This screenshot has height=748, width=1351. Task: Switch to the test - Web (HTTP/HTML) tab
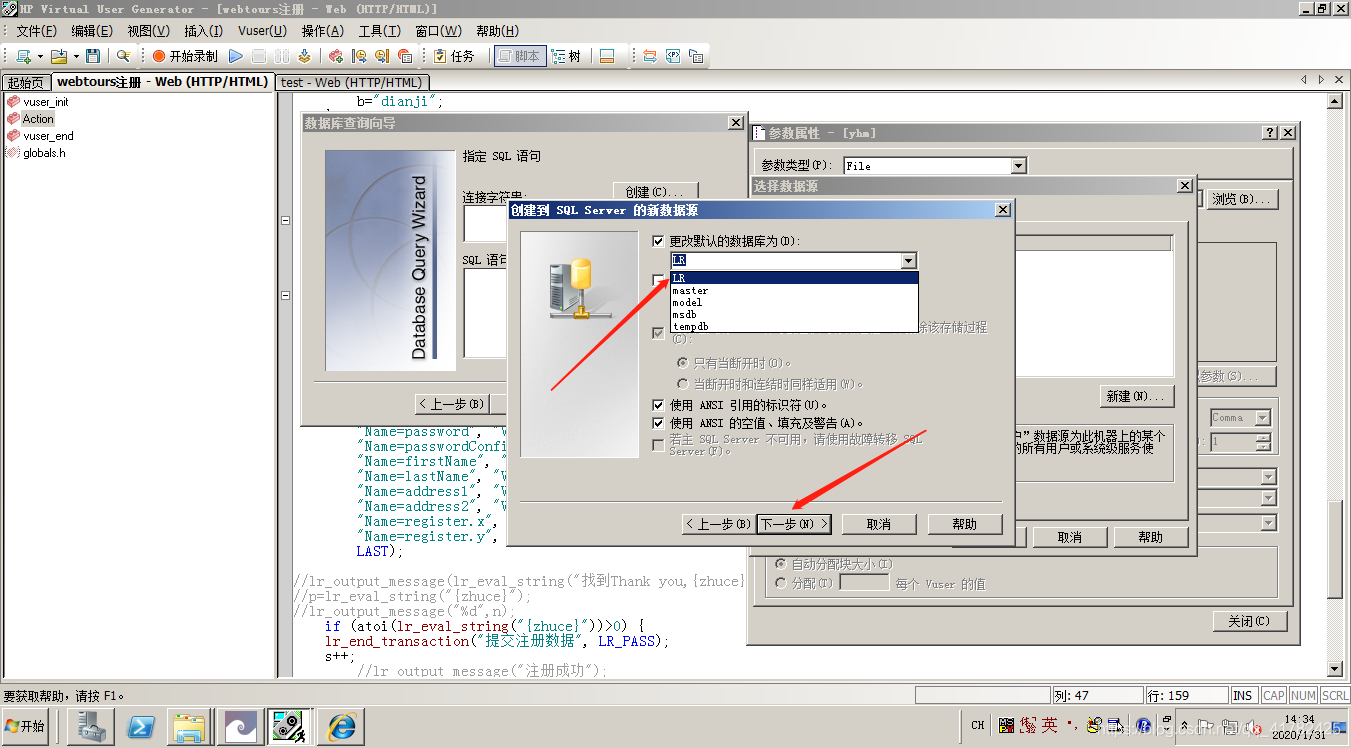352,82
